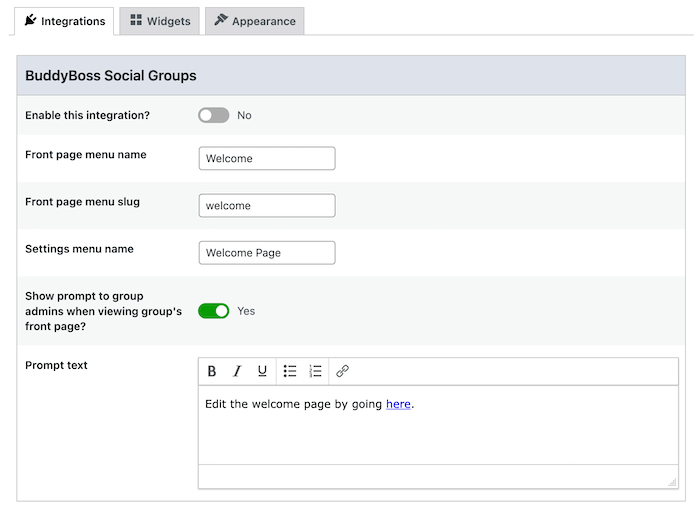Image resolution: width=700 pixels, height=518 pixels.
Task: Select the Integrations tab label
Action: point(73,21)
